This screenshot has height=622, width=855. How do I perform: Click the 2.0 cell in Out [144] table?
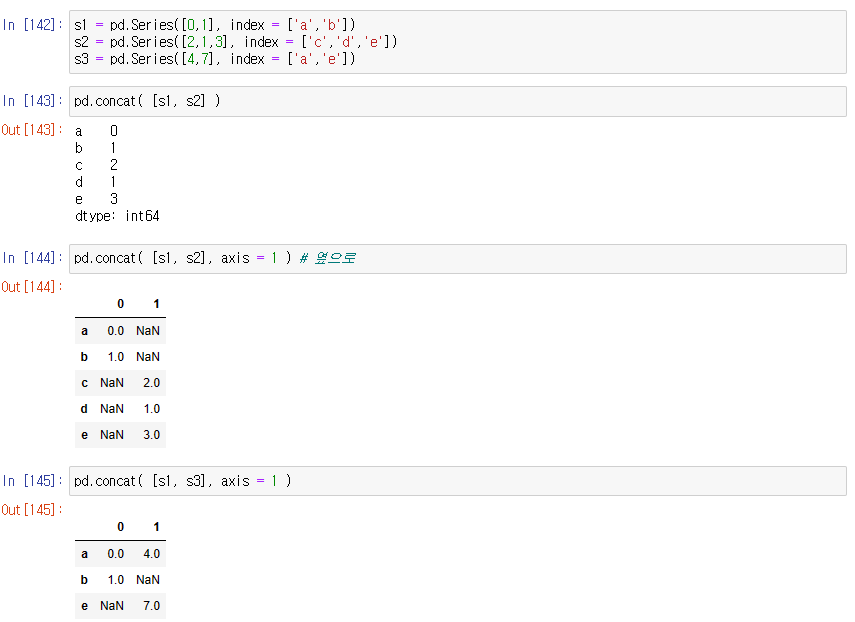pyautogui.click(x=152, y=383)
